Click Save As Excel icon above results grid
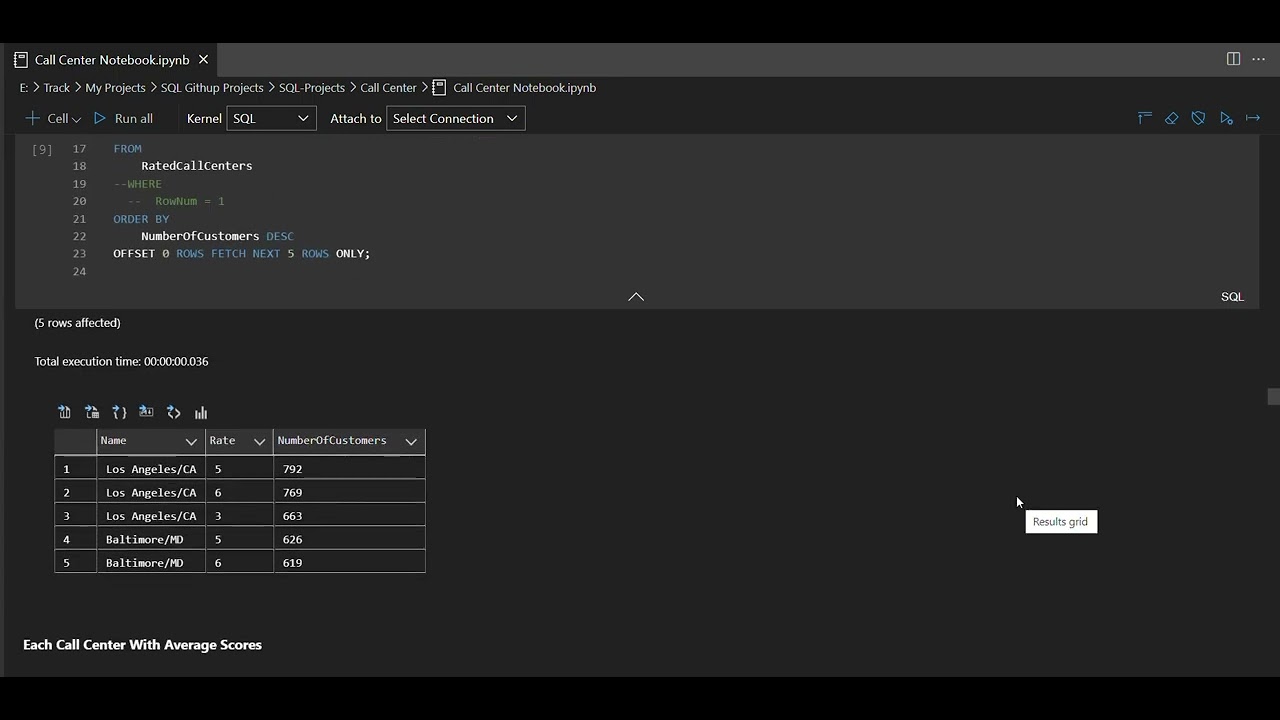This screenshot has height=720, width=1280. tap(92, 412)
